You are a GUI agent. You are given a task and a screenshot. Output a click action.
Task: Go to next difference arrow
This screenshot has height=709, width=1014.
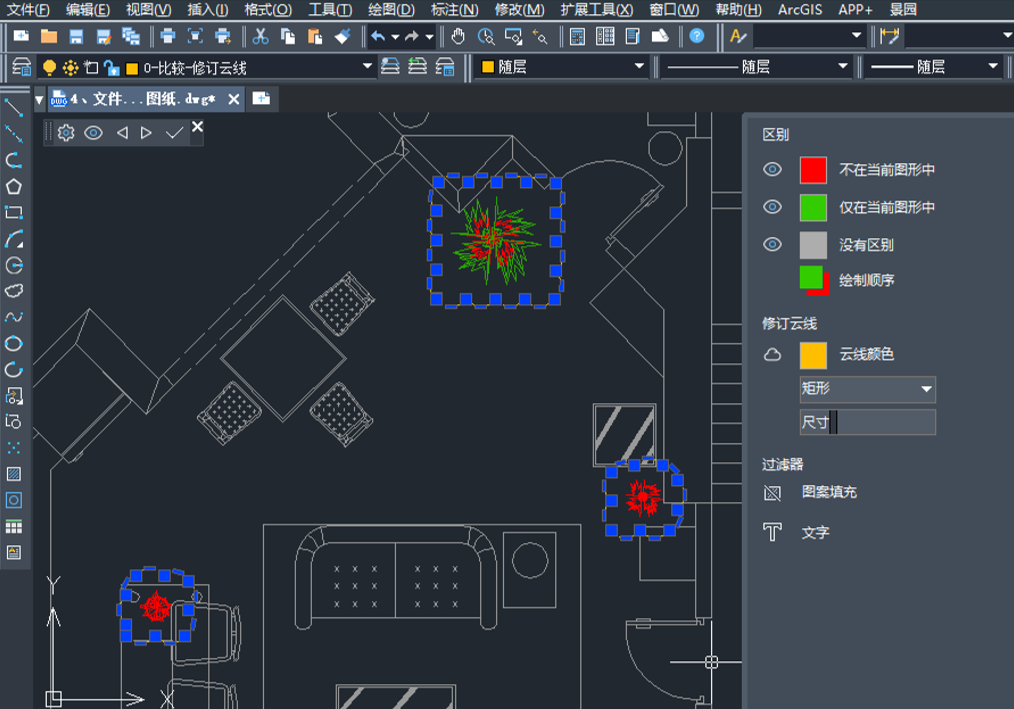coord(146,133)
